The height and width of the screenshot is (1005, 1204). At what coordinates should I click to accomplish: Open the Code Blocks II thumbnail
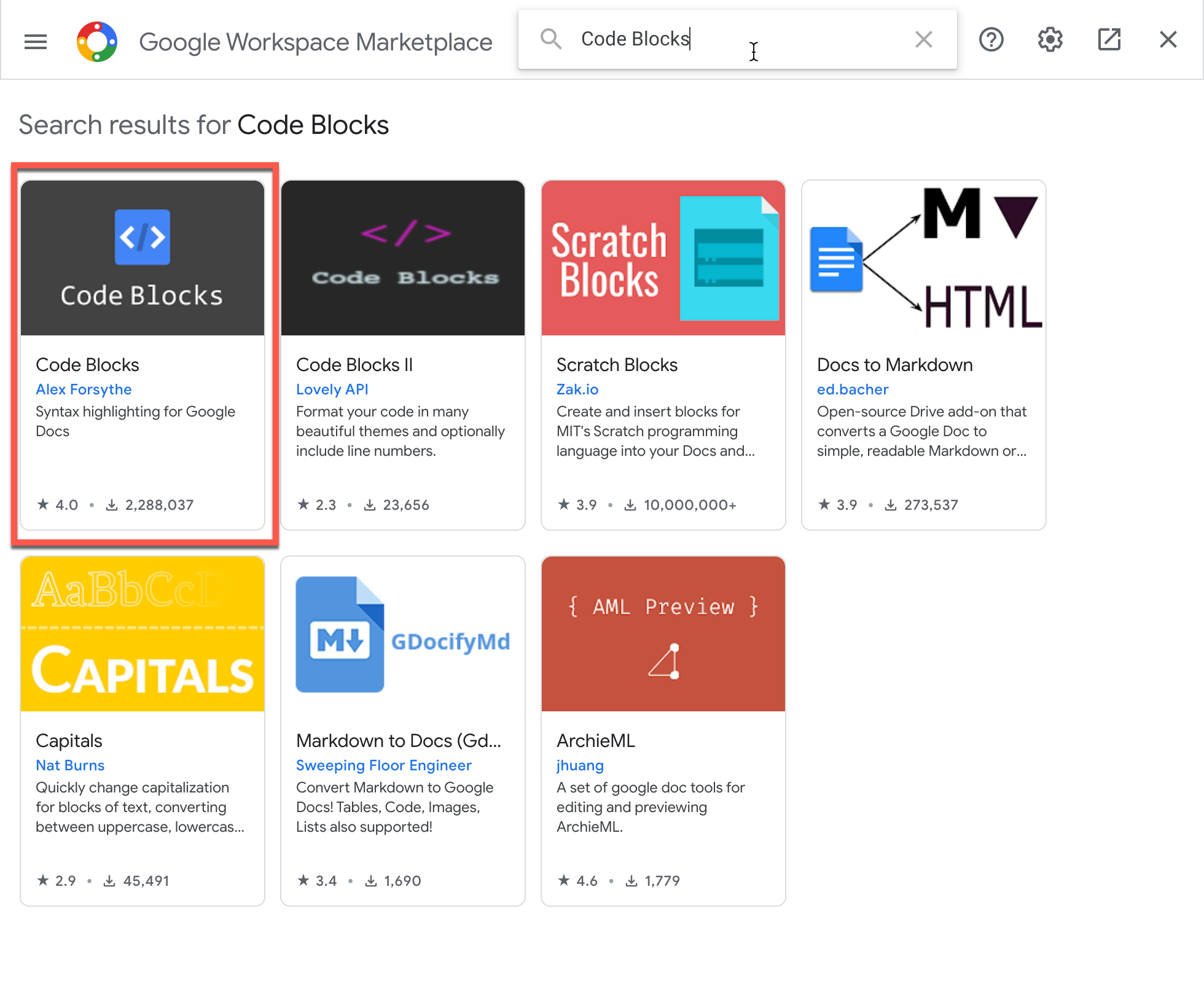403,258
